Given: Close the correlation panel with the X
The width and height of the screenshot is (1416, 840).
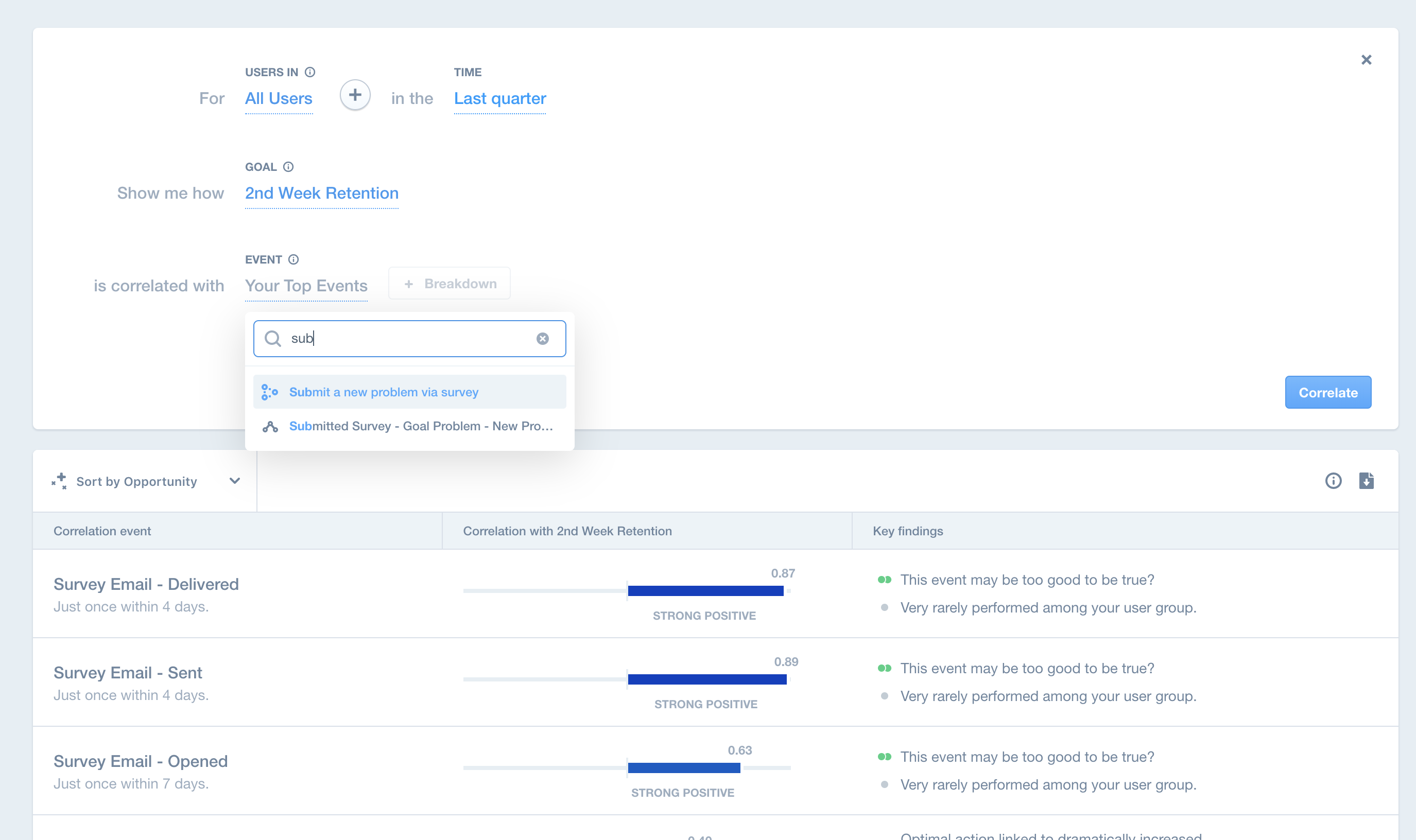Looking at the screenshot, I should pyautogui.click(x=1366, y=60).
